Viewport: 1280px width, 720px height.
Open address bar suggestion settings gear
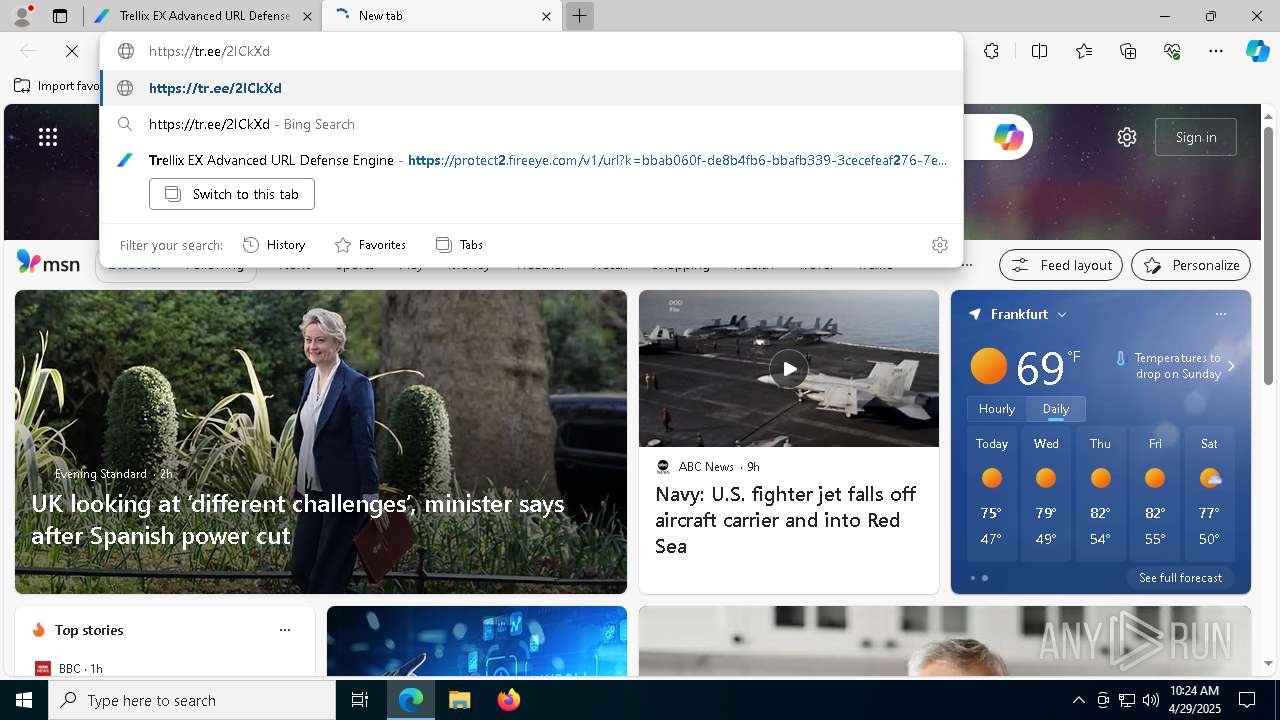(x=939, y=245)
